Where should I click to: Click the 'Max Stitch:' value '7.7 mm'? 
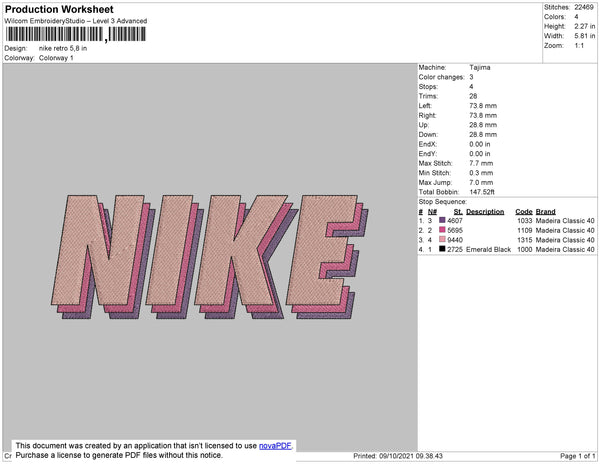click(481, 163)
